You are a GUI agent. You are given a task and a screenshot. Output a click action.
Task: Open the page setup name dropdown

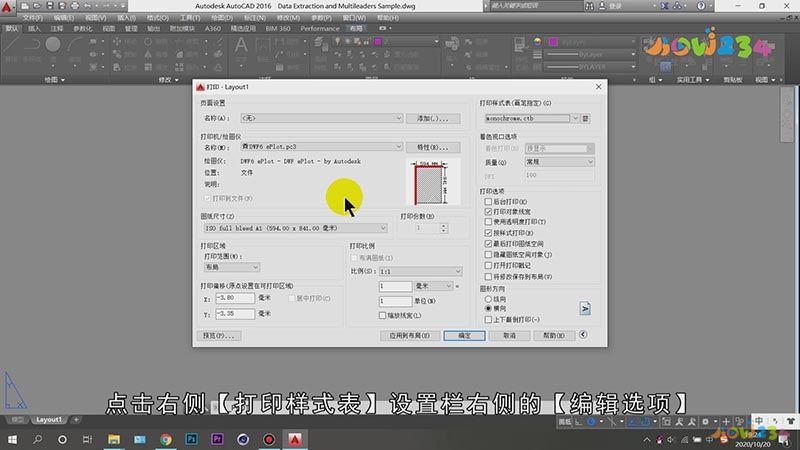(x=321, y=118)
